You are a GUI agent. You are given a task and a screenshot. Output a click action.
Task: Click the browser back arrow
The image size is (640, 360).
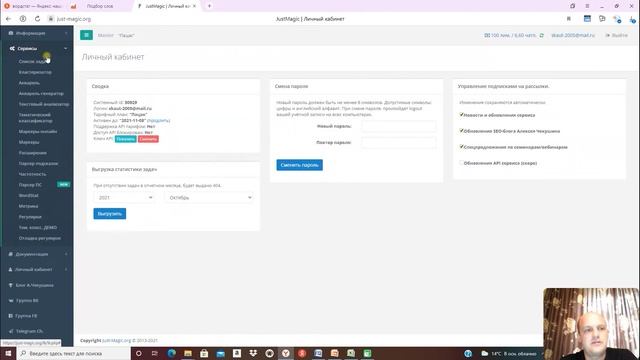(x=8, y=19)
